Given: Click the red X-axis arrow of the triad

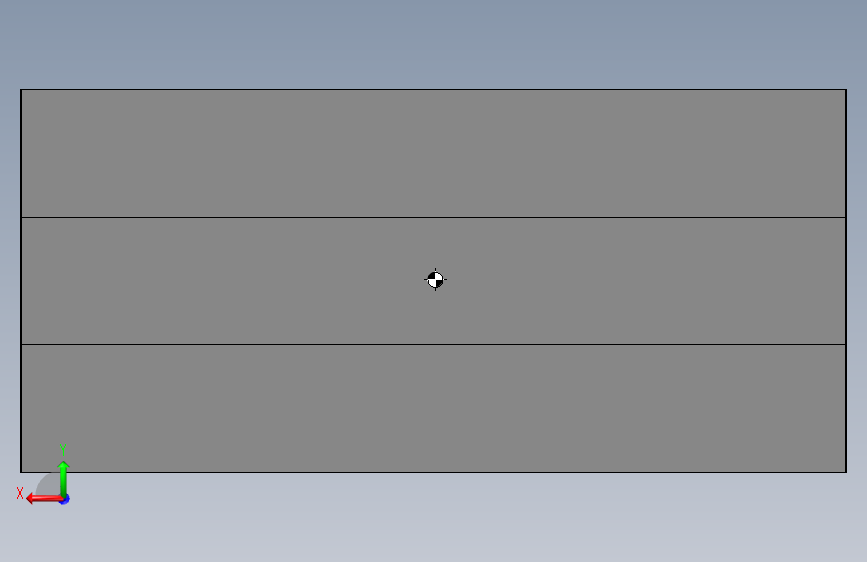Looking at the screenshot, I should point(43,499).
